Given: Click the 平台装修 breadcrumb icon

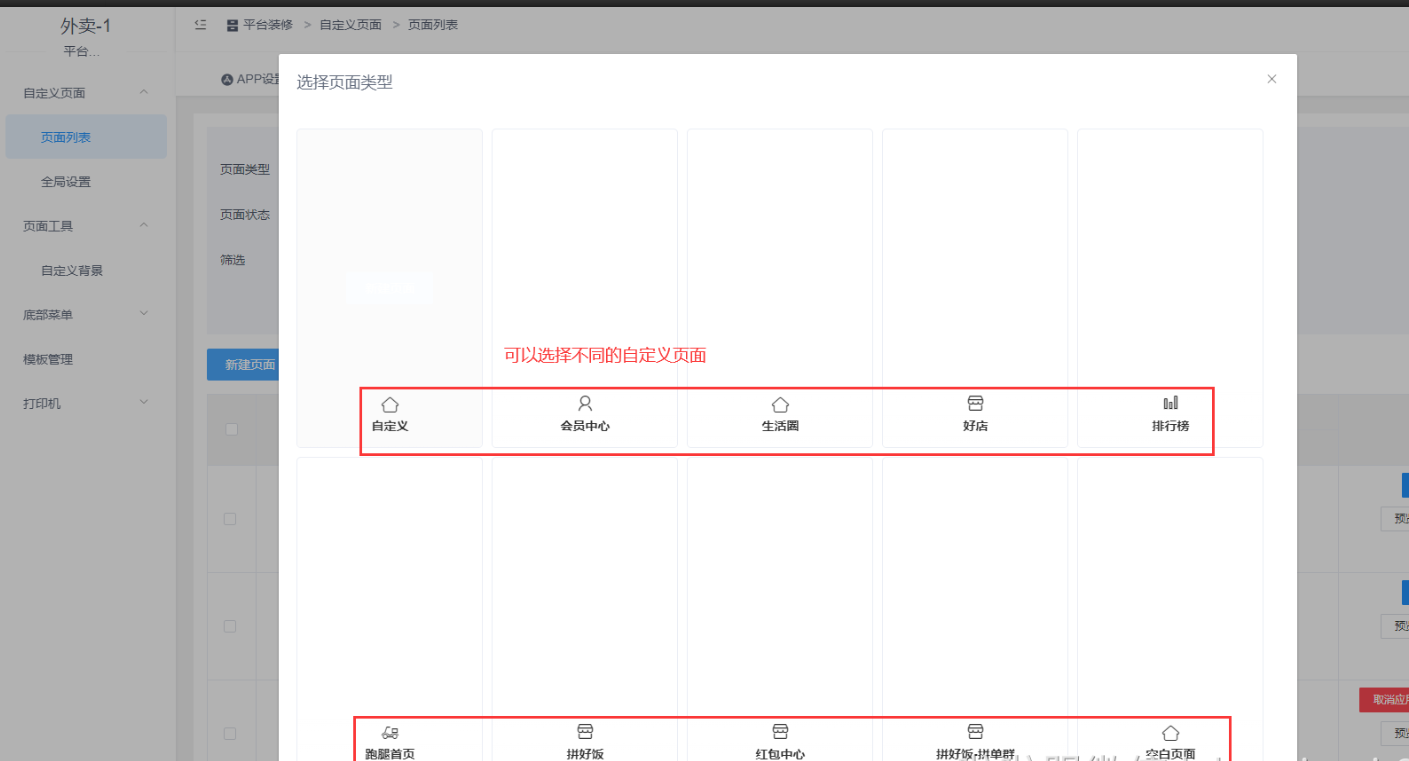Looking at the screenshot, I should [232, 25].
